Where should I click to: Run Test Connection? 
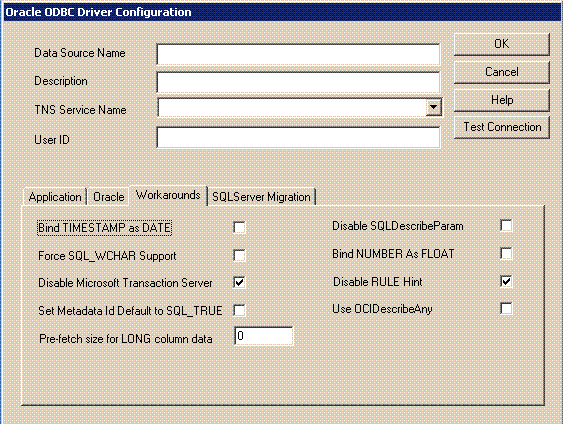click(502, 127)
